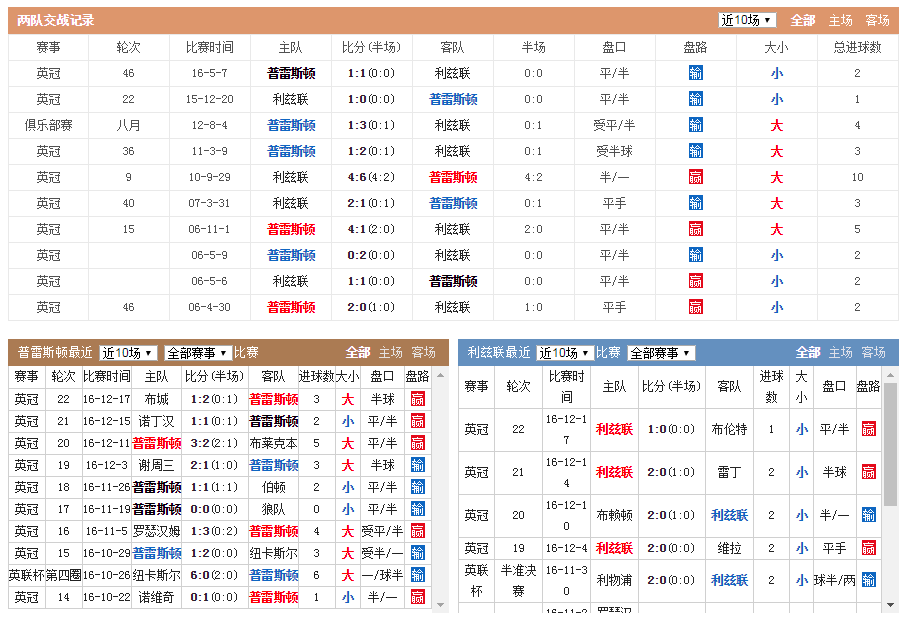Open the 近10场 dropdown in Preston's recent section
The width and height of the screenshot is (906, 617).
[128, 353]
